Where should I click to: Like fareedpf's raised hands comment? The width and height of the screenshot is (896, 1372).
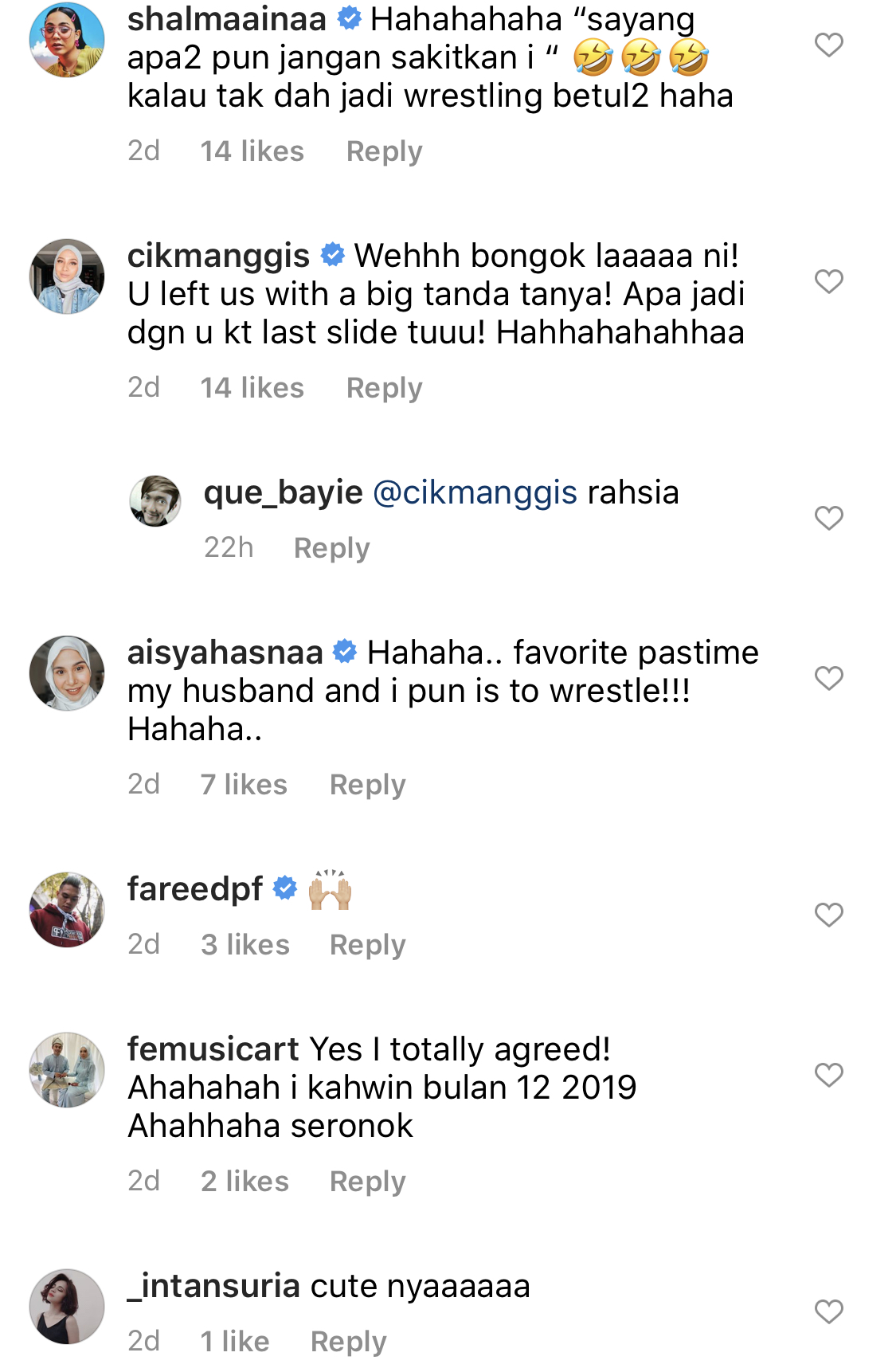[x=828, y=915]
